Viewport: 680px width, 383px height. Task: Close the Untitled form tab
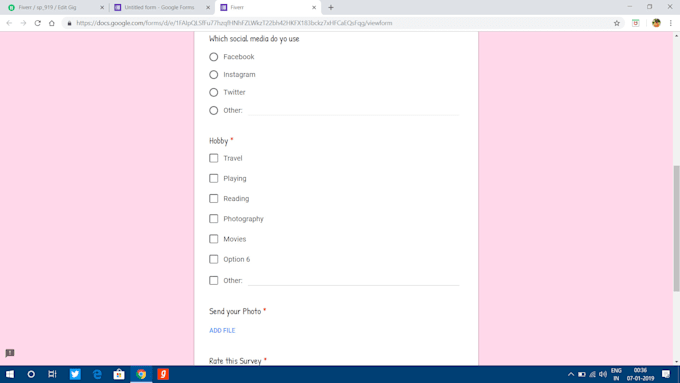(208, 7)
